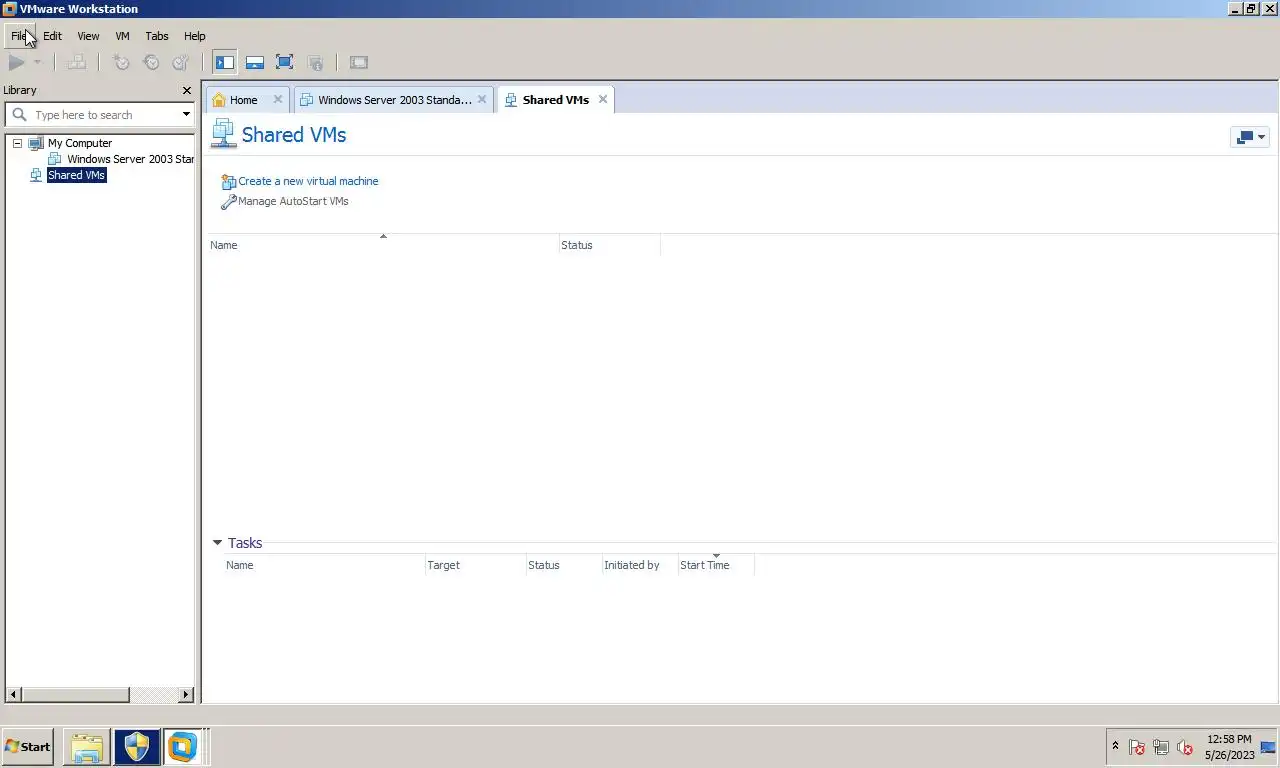Click the Library horizontal scrollbar thumb
This screenshot has width=1280, height=768.
pyautogui.click(x=75, y=694)
